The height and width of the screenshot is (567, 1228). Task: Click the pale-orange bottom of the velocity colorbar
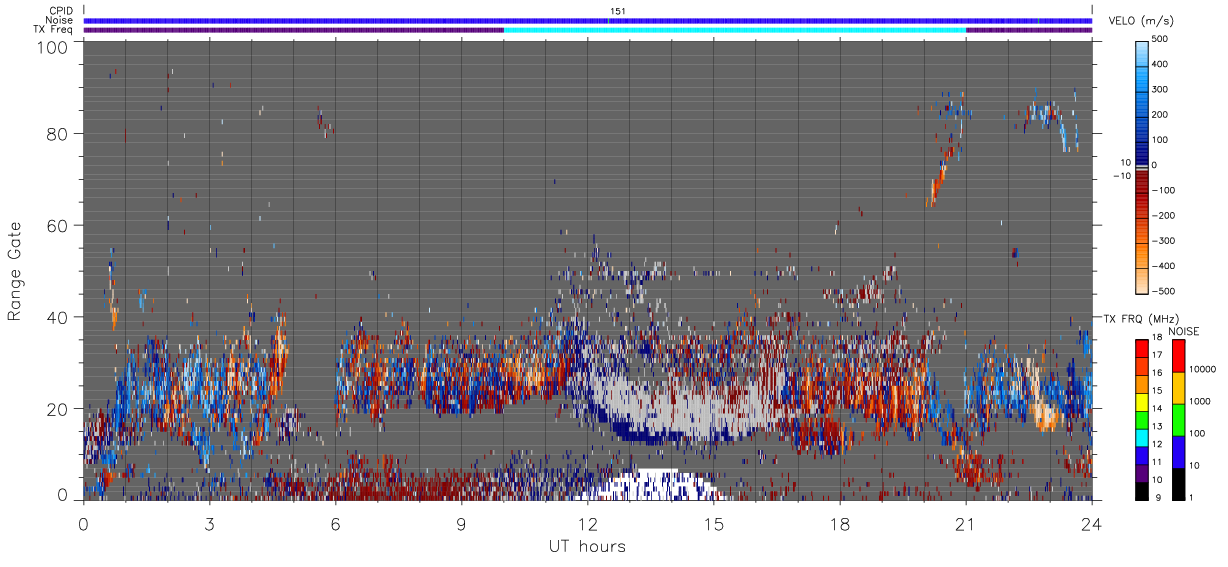coord(1141,283)
